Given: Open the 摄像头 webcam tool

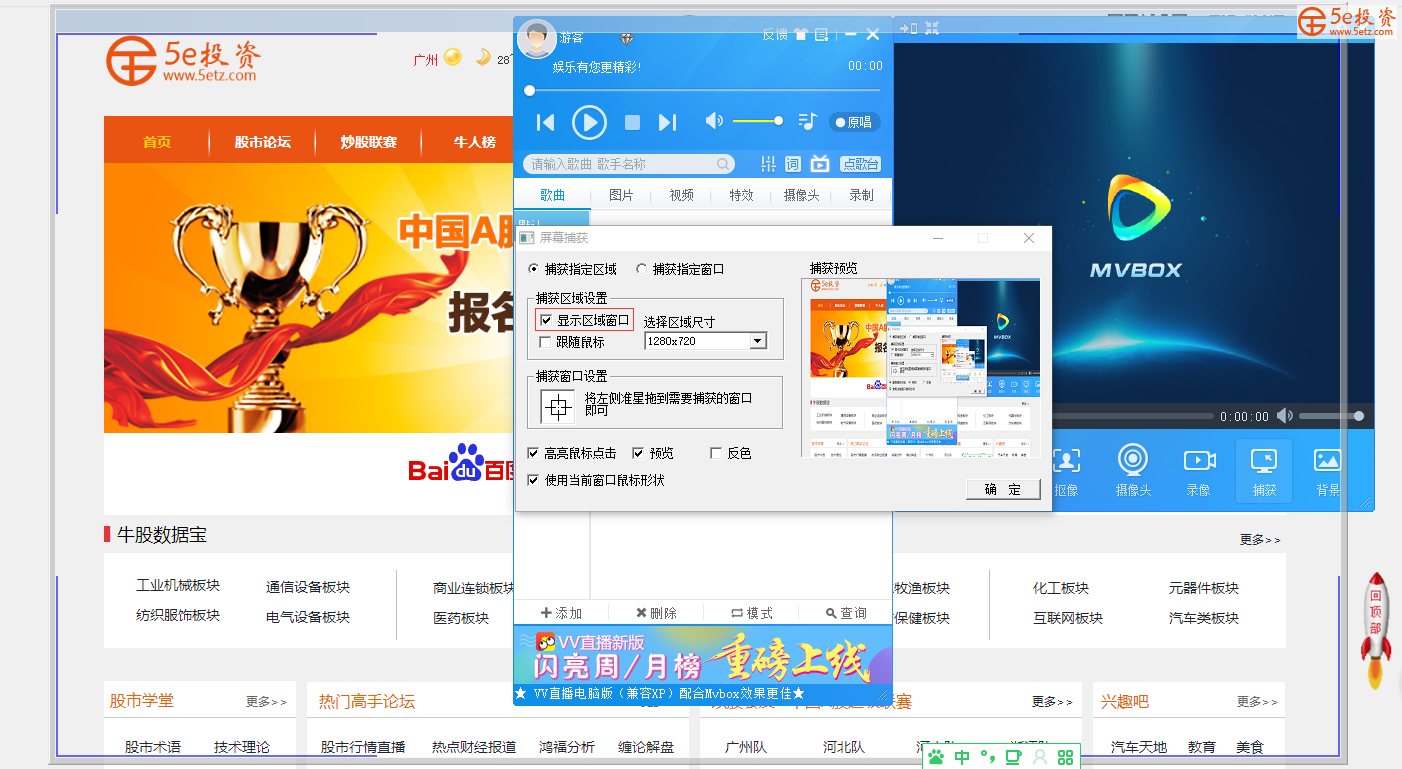Looking at the screenshot, I should pyautogui.click(x=1133, y=470).
